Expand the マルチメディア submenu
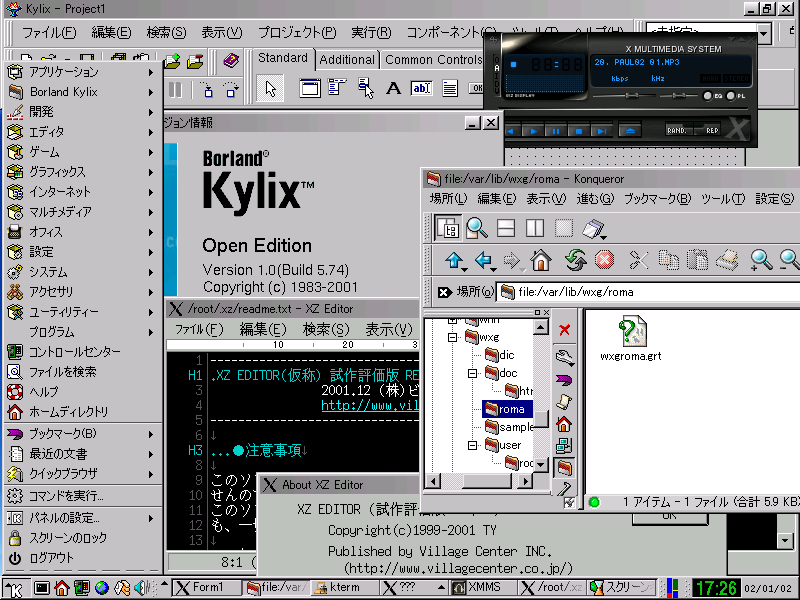The width and height of the screenshot is (800, 600). pyautogui.click(x=82, y=212)
